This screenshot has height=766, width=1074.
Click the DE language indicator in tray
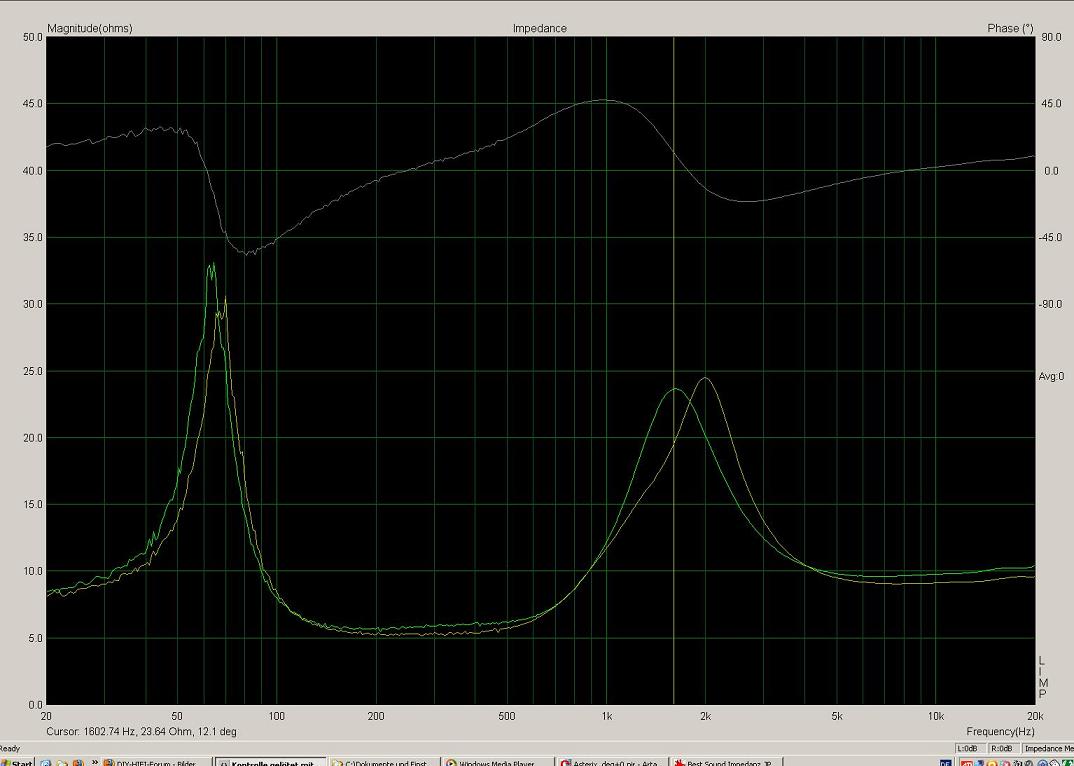[945, 762]
